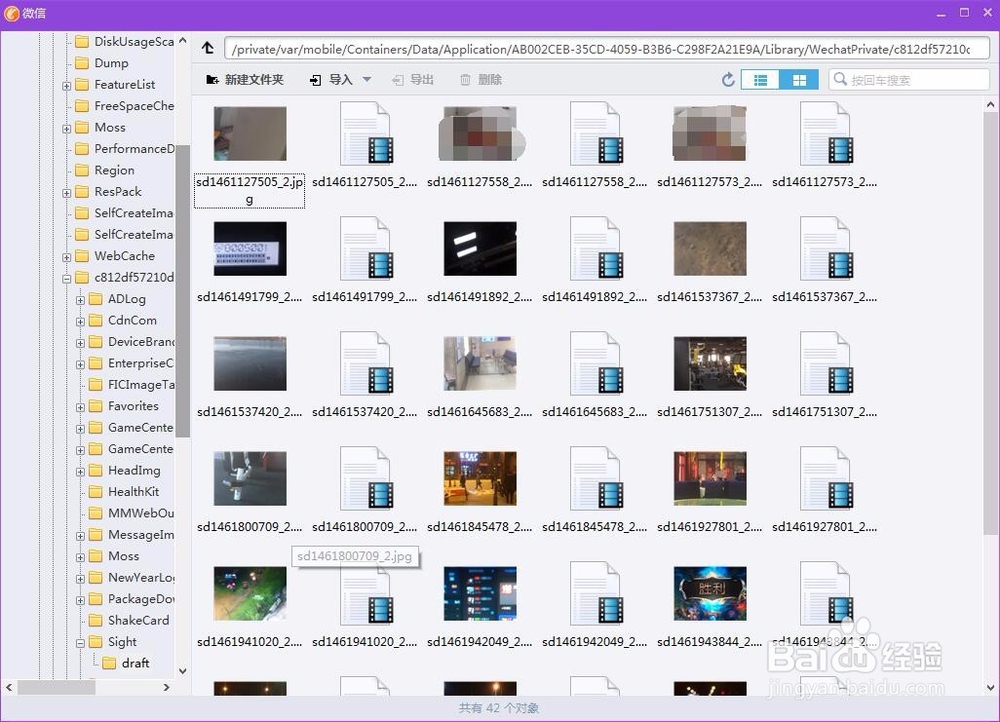Collapse the Sight folder node
This screenshot has height=722, width=1000.
coord(80,643)
